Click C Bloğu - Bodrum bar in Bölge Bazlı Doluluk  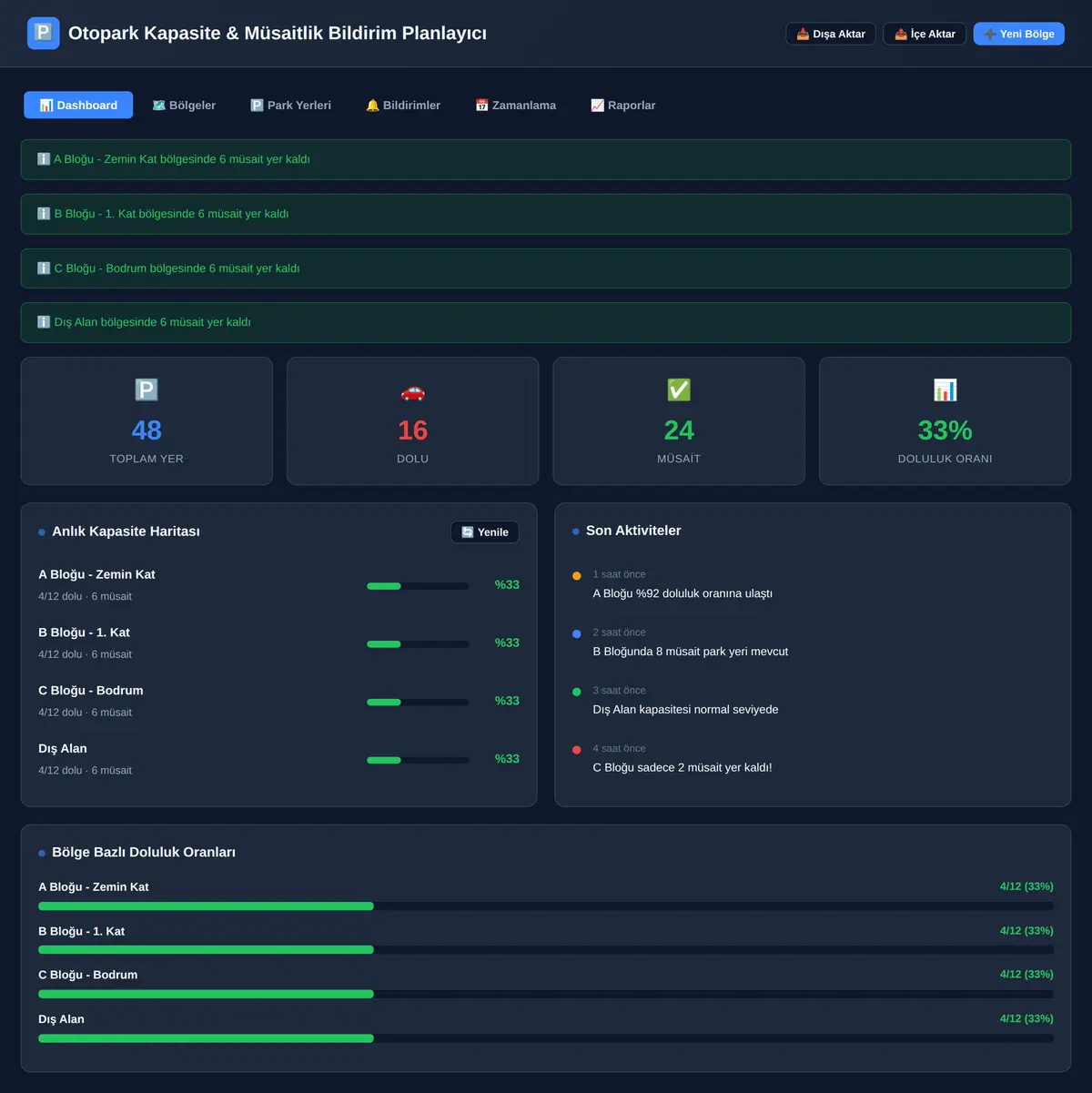(x=546, y=995)
